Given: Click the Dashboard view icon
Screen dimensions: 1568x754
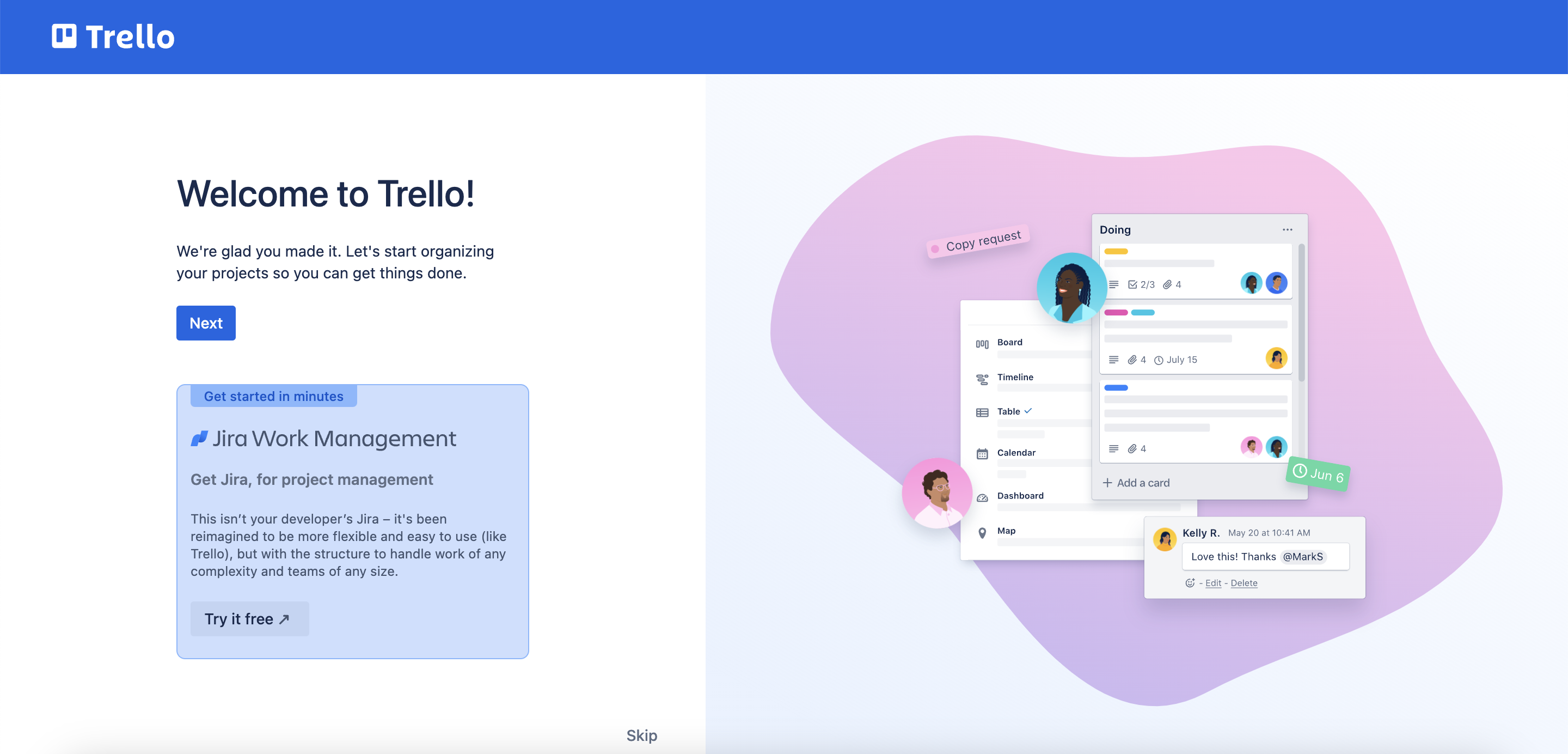Looking at the screenshot, I should 982,497.
